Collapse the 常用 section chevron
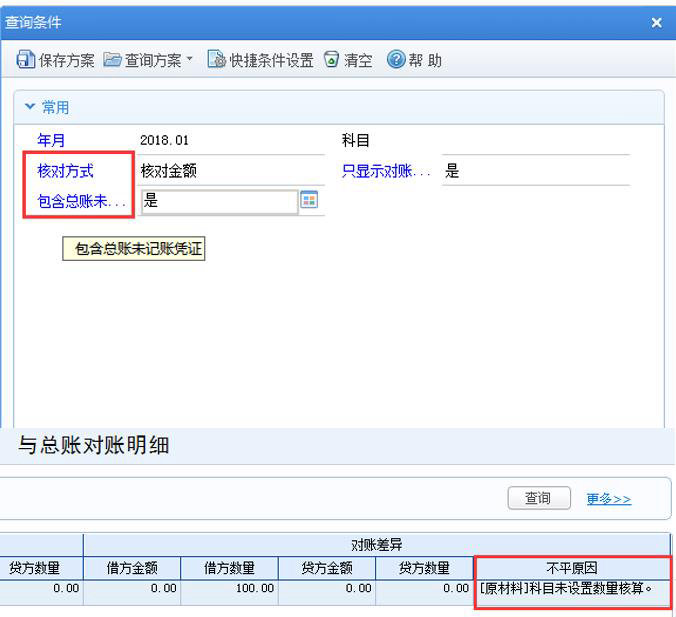This screenshot has height=617, width=676. (30, 107)
